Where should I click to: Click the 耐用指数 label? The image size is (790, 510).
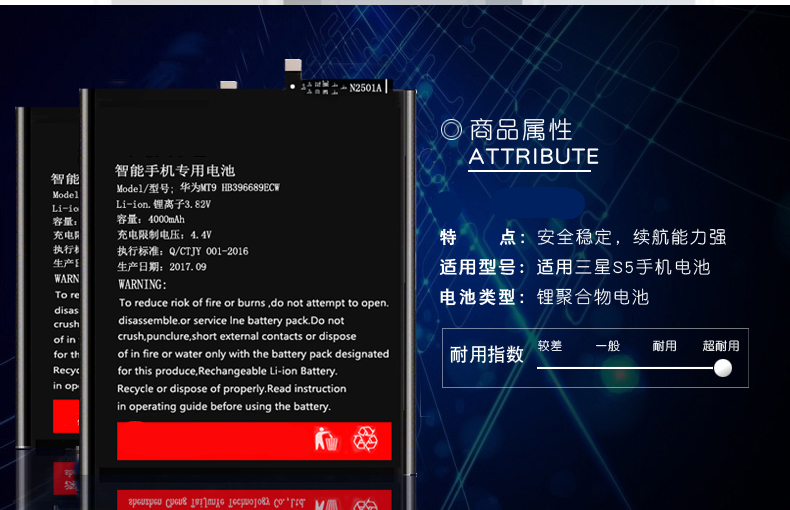pos(487,354)
